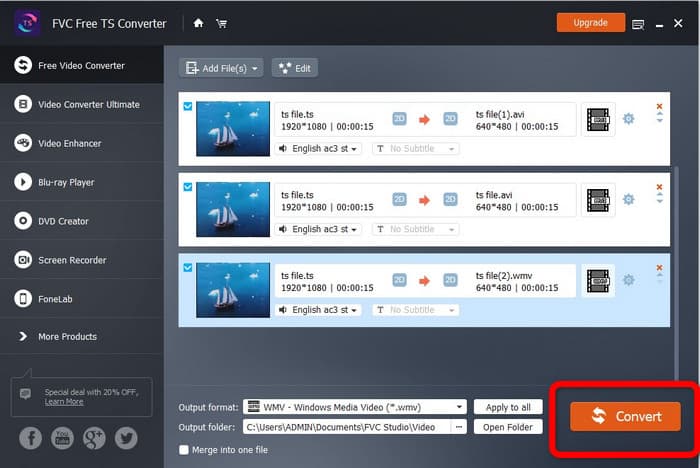Open subtitle dropdown for ts file(1).avi
This screenshot has height=468, width=700.
(x=416, y=148)
